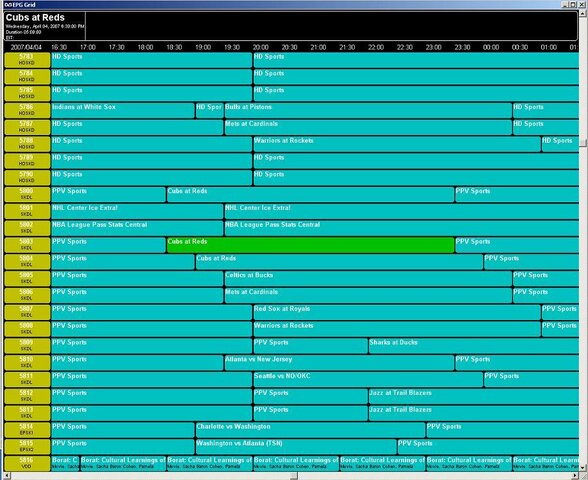Select Charlotte vs Washington program
Viewport: 588px width, 480px height.
(x=310, y=430)
